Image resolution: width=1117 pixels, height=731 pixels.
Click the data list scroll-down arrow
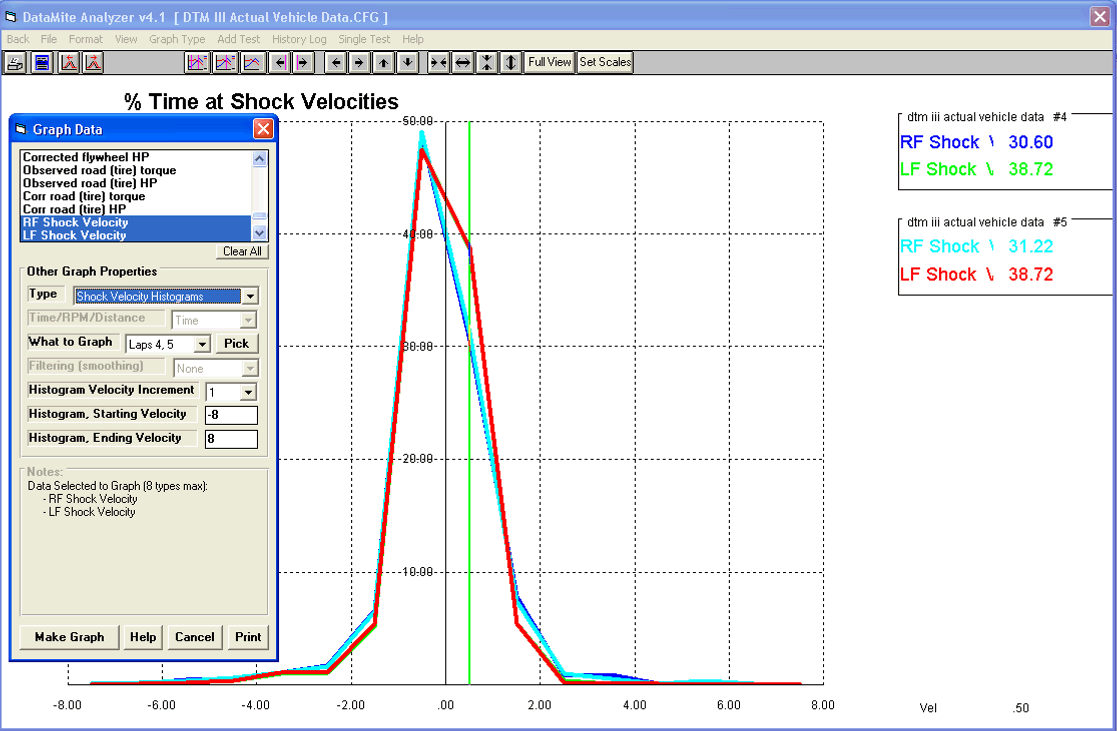coord(259,233)
